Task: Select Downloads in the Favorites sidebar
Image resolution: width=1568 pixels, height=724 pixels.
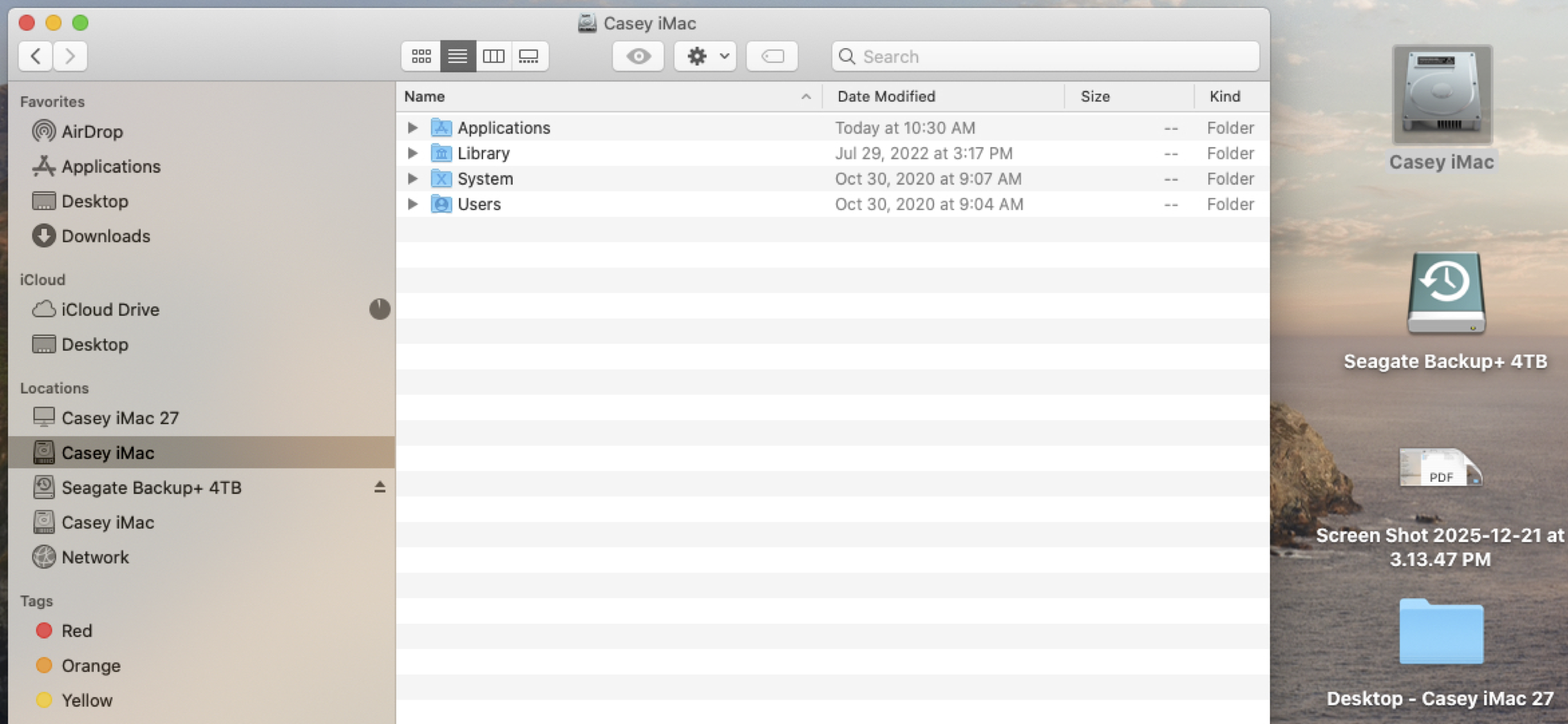Action: click(x=105, y=236)
